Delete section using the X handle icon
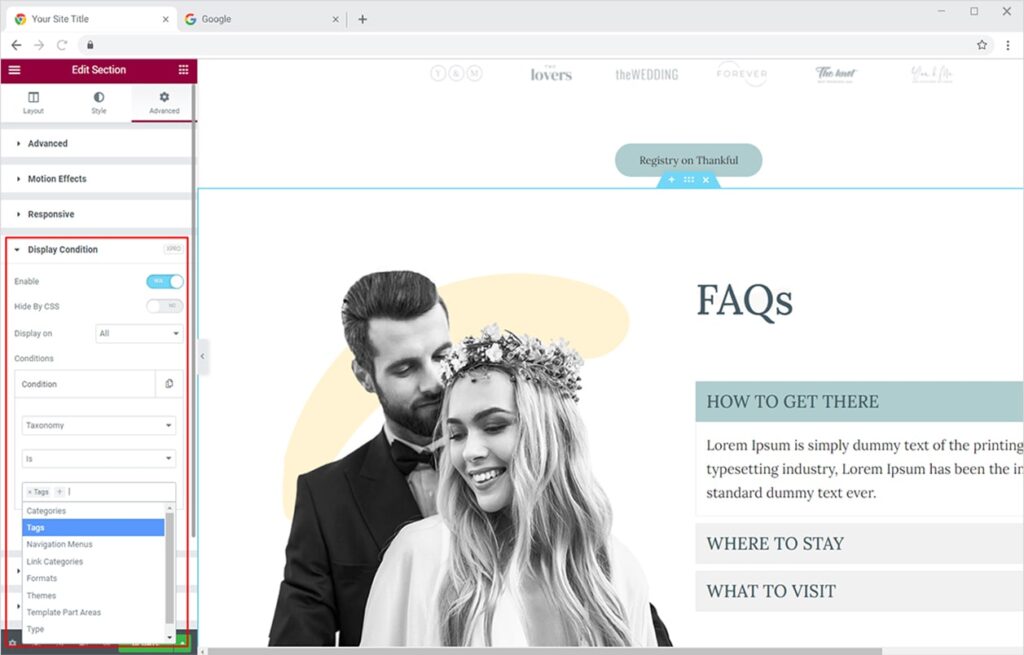The width and height of the screenshot is (1024, 655). tap(705, 180)
